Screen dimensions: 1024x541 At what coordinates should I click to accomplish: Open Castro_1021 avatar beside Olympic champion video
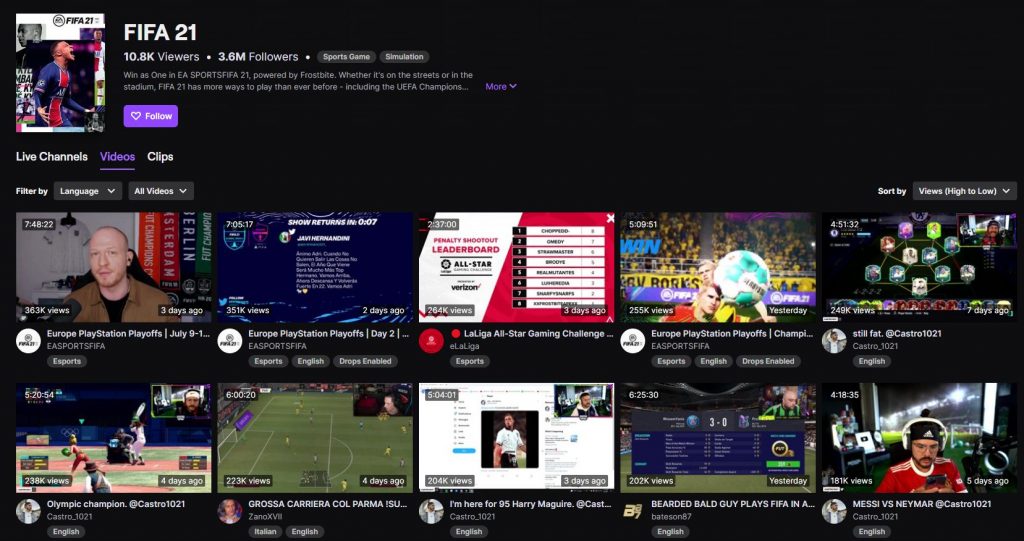click(28, 512)
